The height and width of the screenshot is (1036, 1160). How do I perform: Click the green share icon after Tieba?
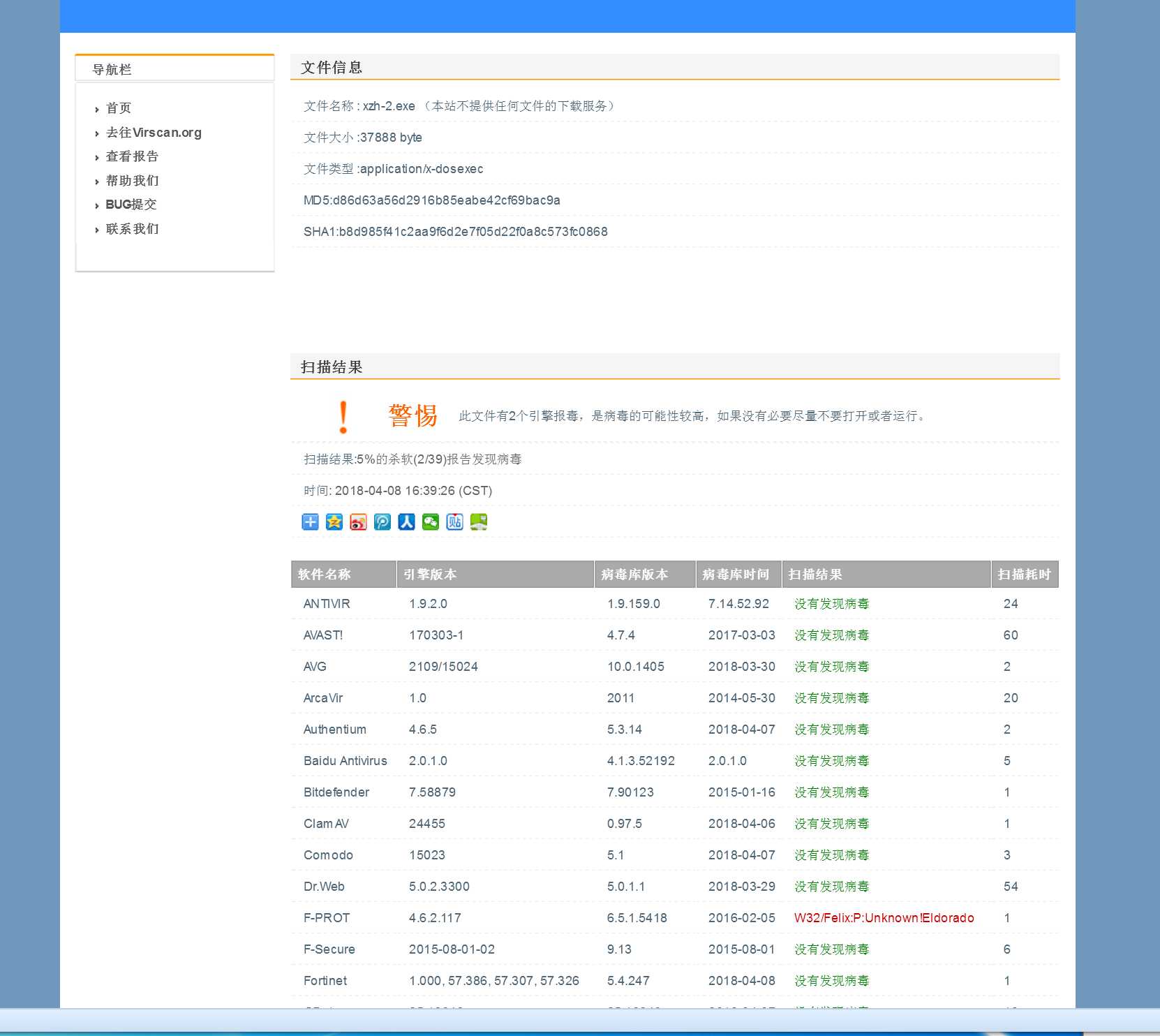[479, 521]
